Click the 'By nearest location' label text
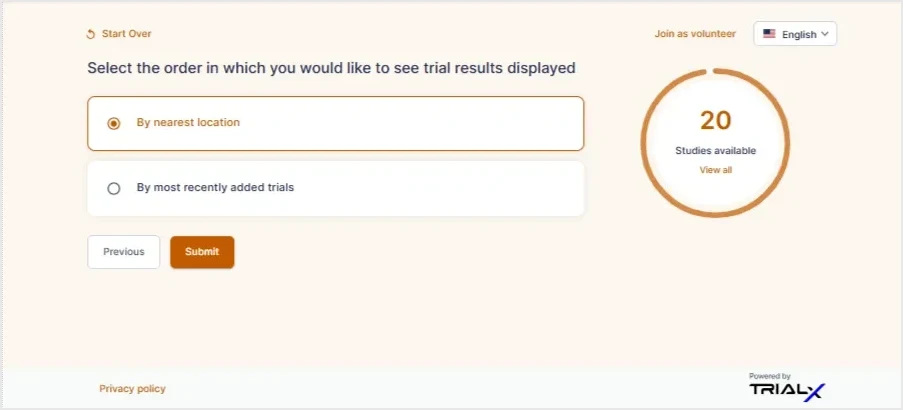 pos(188,123)
